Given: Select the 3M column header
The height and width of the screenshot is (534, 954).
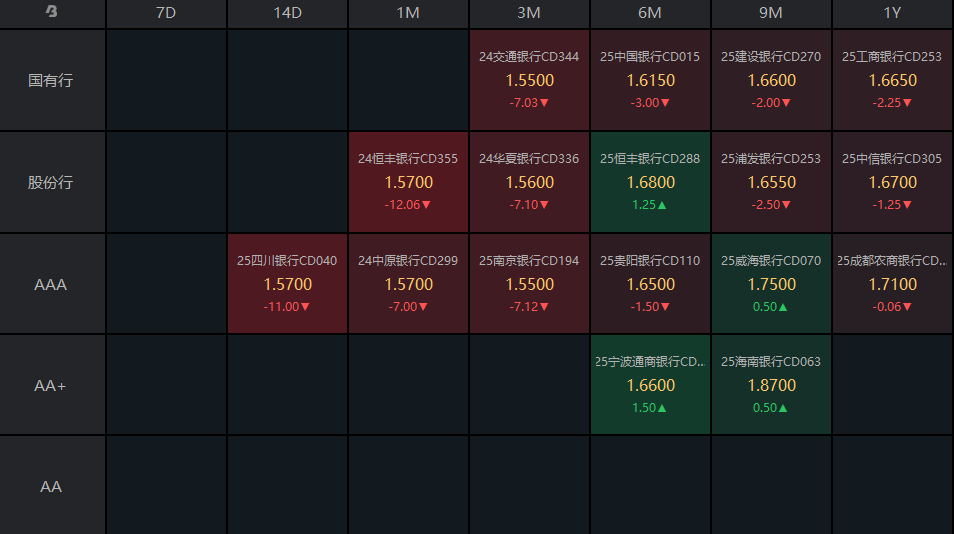Looking at the screenshot, I should tap(529, 13).
